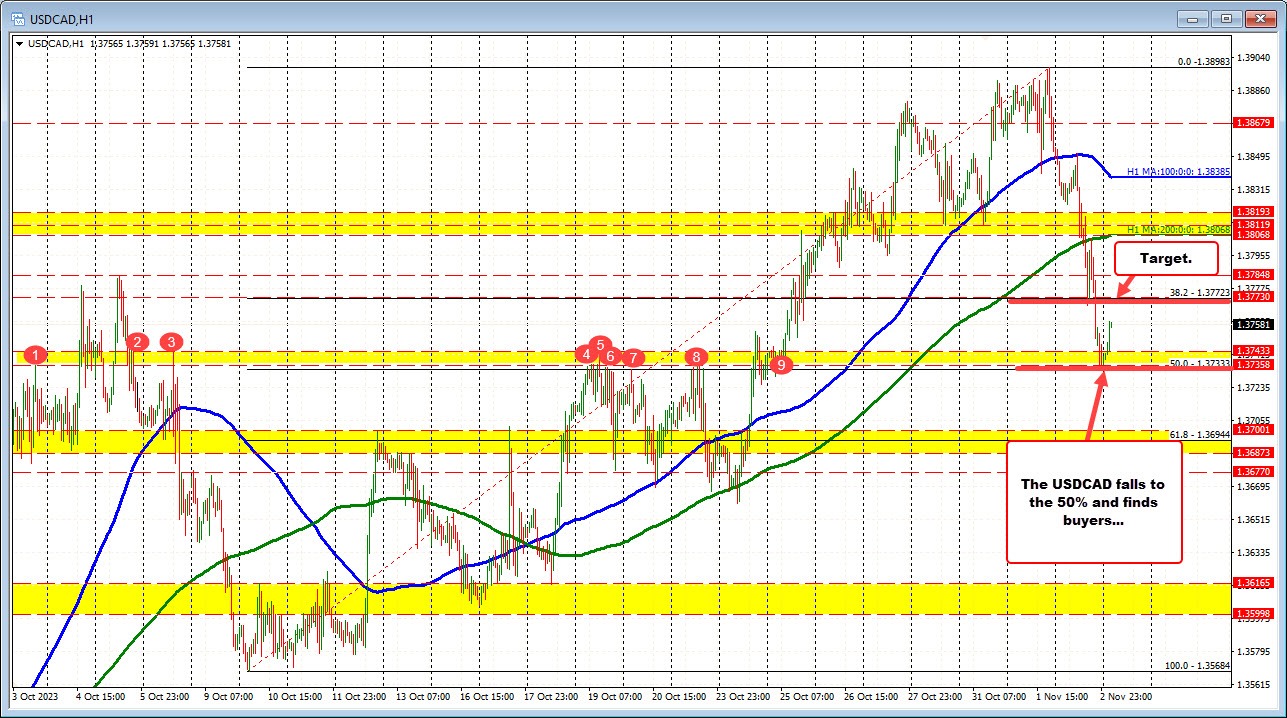Click the red marker labeled 9

(x=780, y=365)
